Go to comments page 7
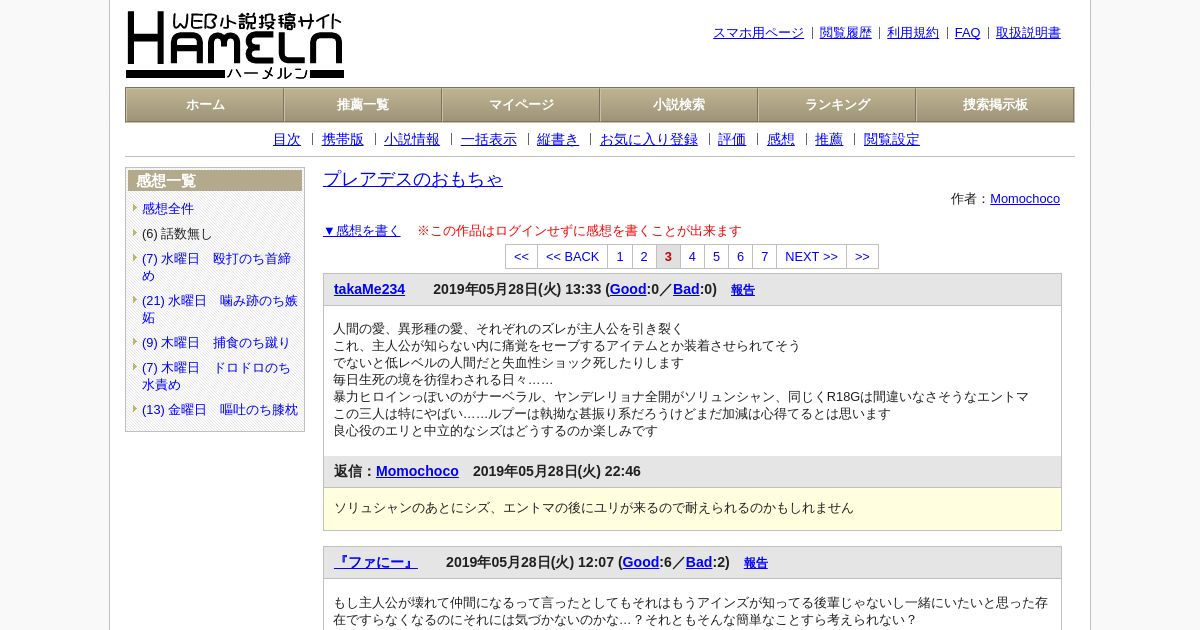The width and height of the screenshot is (1200, 630). pos(764,257)
